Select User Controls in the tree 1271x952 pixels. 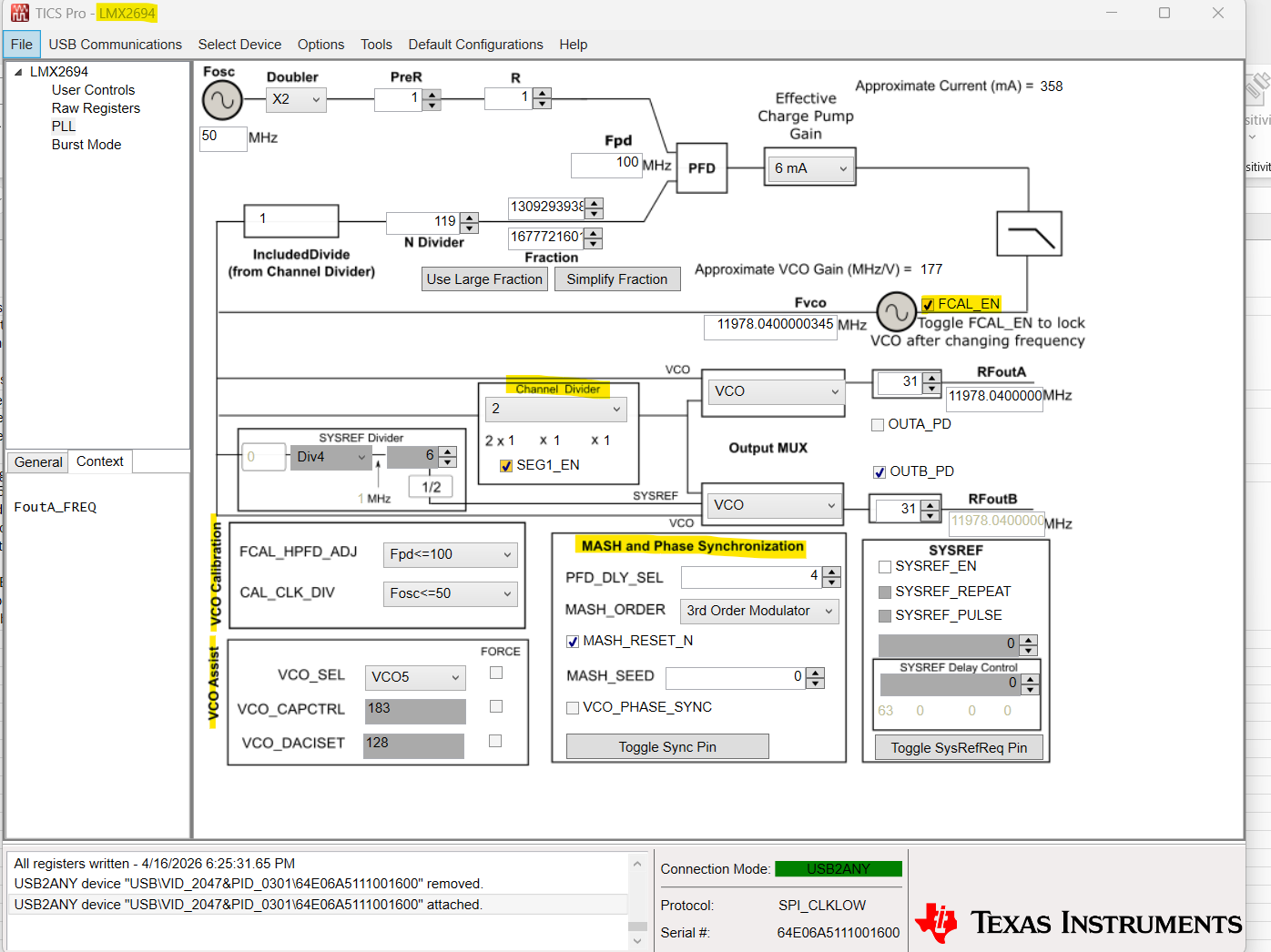coord(93,90)
